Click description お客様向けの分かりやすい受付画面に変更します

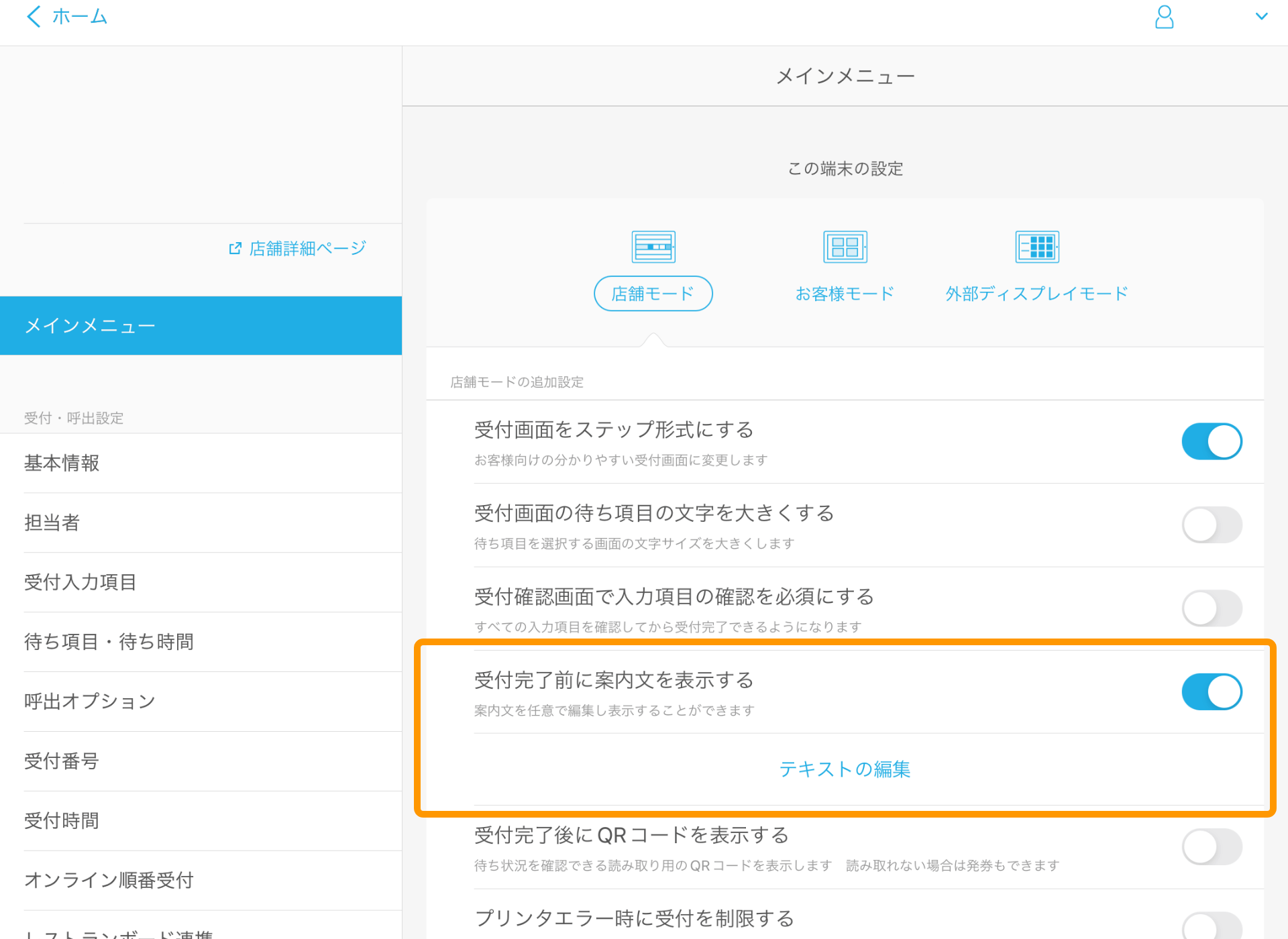point(621,460)
